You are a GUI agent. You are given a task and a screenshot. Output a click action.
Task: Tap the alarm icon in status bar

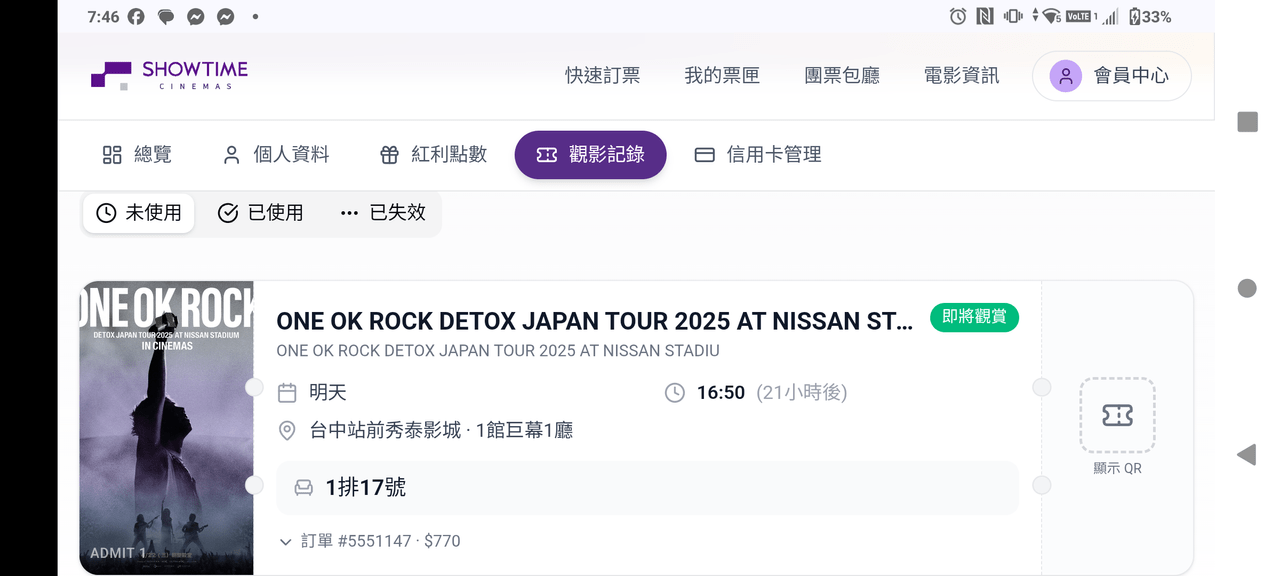click(958, 16)
